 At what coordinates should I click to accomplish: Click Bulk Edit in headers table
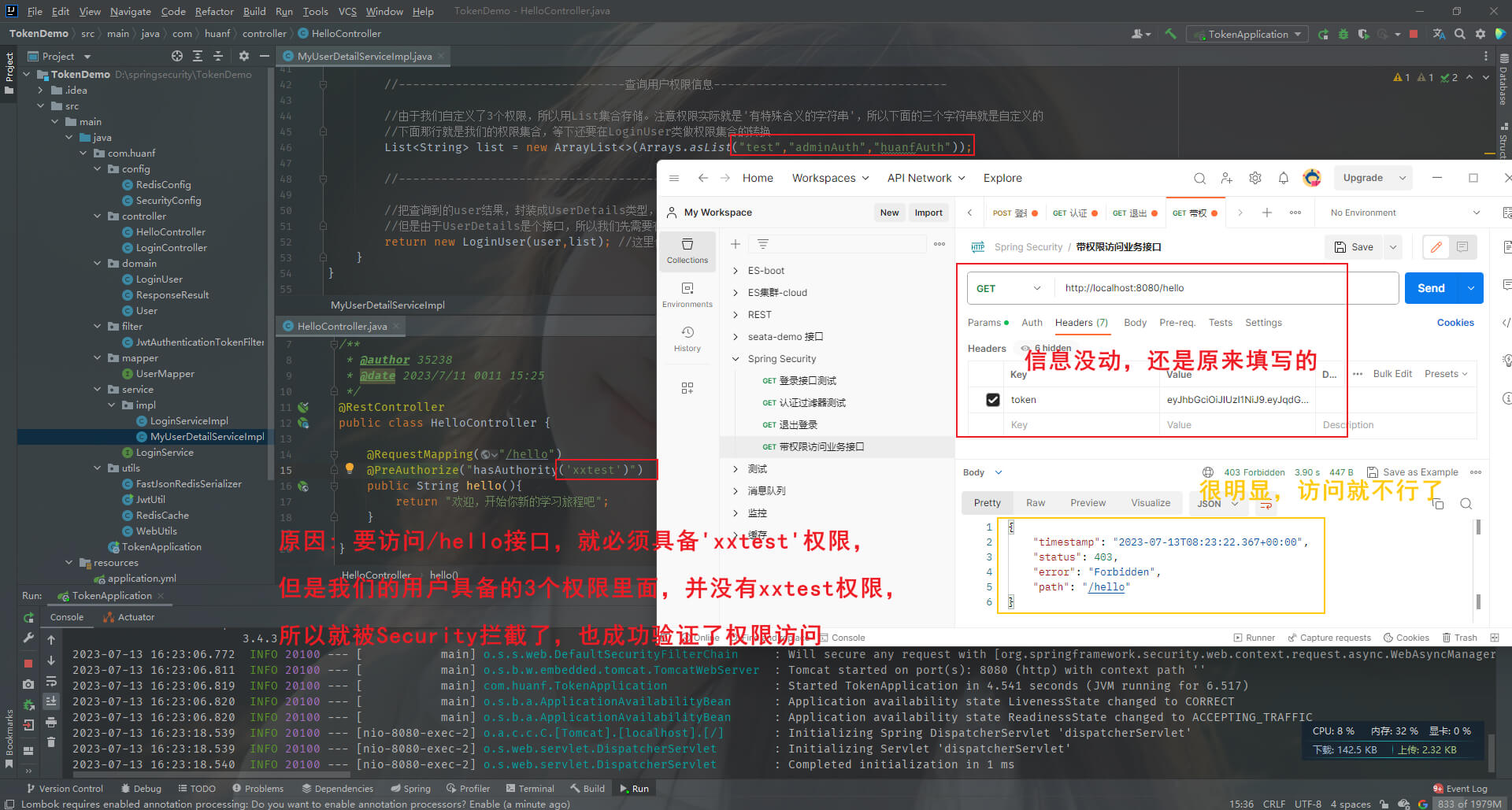pos(1392,374)
